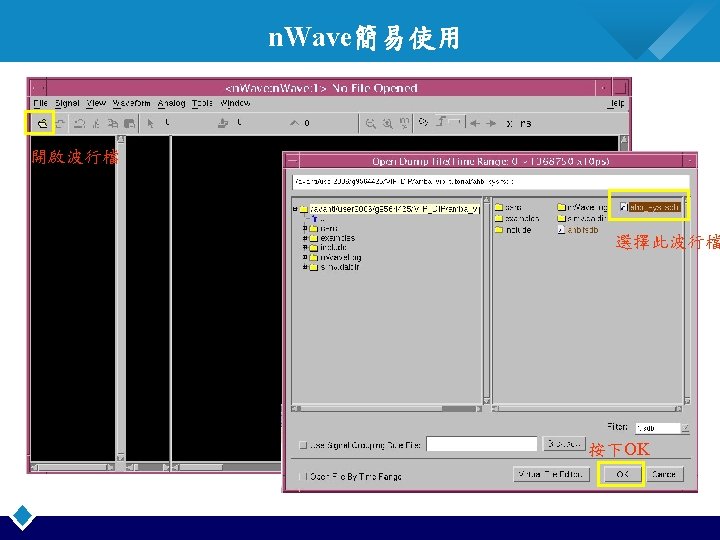The height and width of the screenshot is (540, 720).
Task: Expand the demo folder in directory tree
Action: 305,228
